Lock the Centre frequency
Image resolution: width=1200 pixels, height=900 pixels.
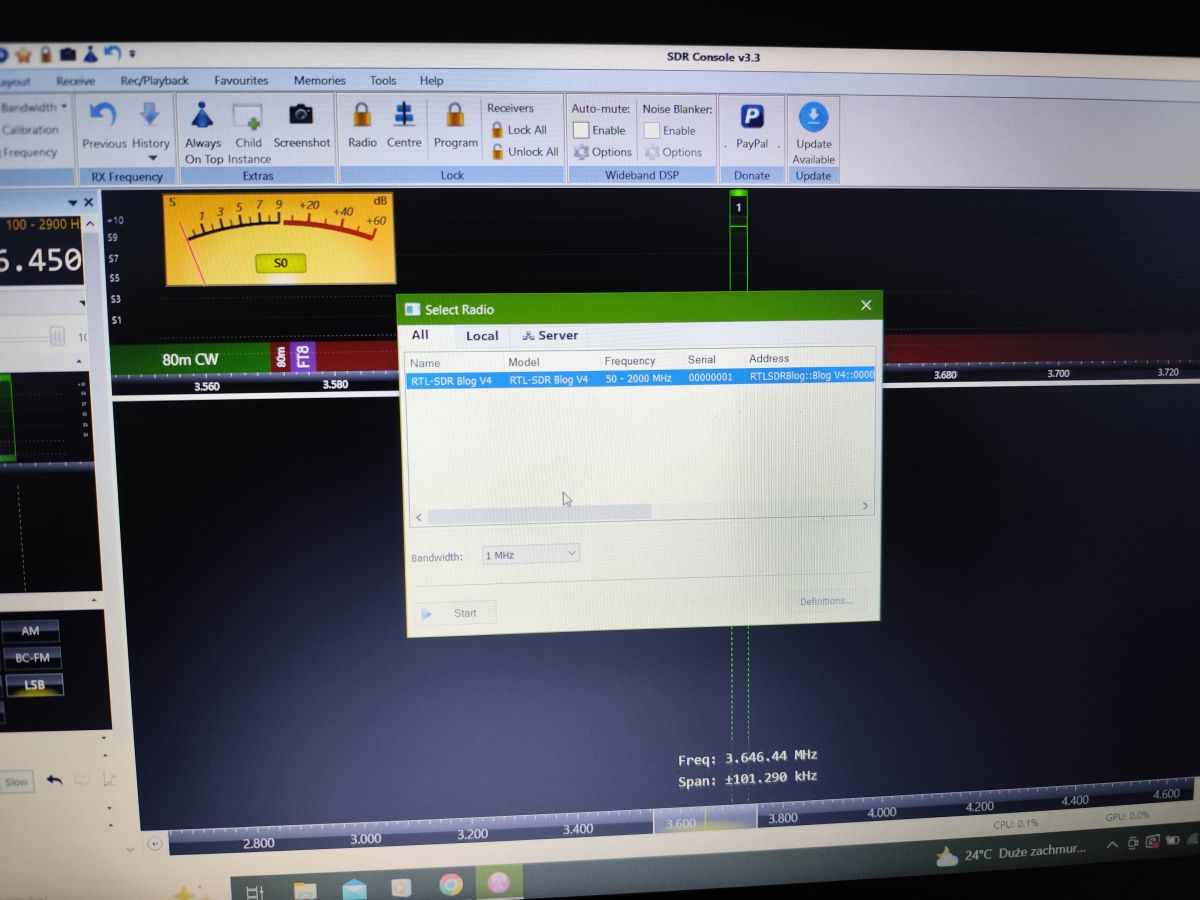404,126
